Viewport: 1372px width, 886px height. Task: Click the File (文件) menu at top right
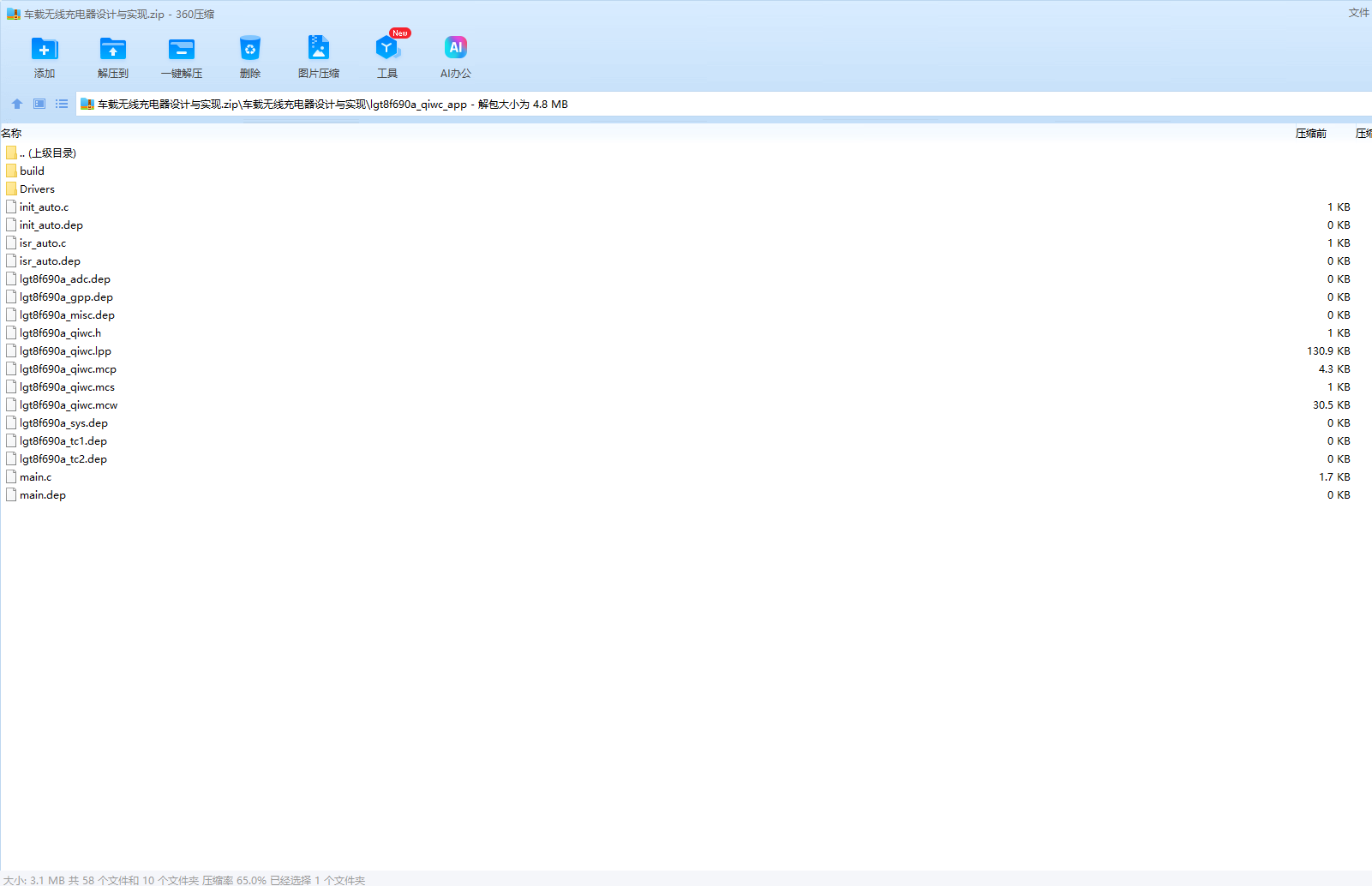(x=1358, y=13)
